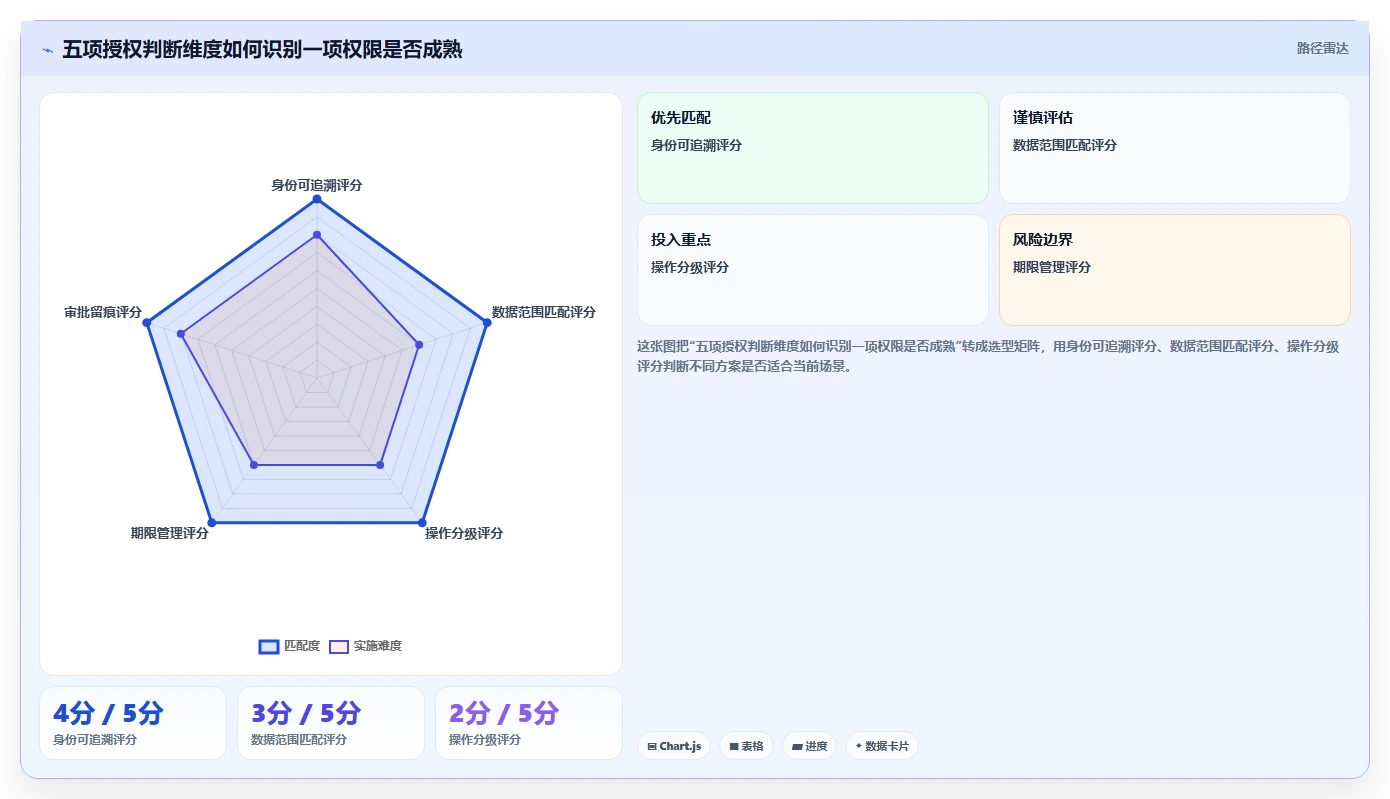Screen dimensions: 1390x799
Task: Open the 谨慎评估 card
Action: pos(1175,148)
